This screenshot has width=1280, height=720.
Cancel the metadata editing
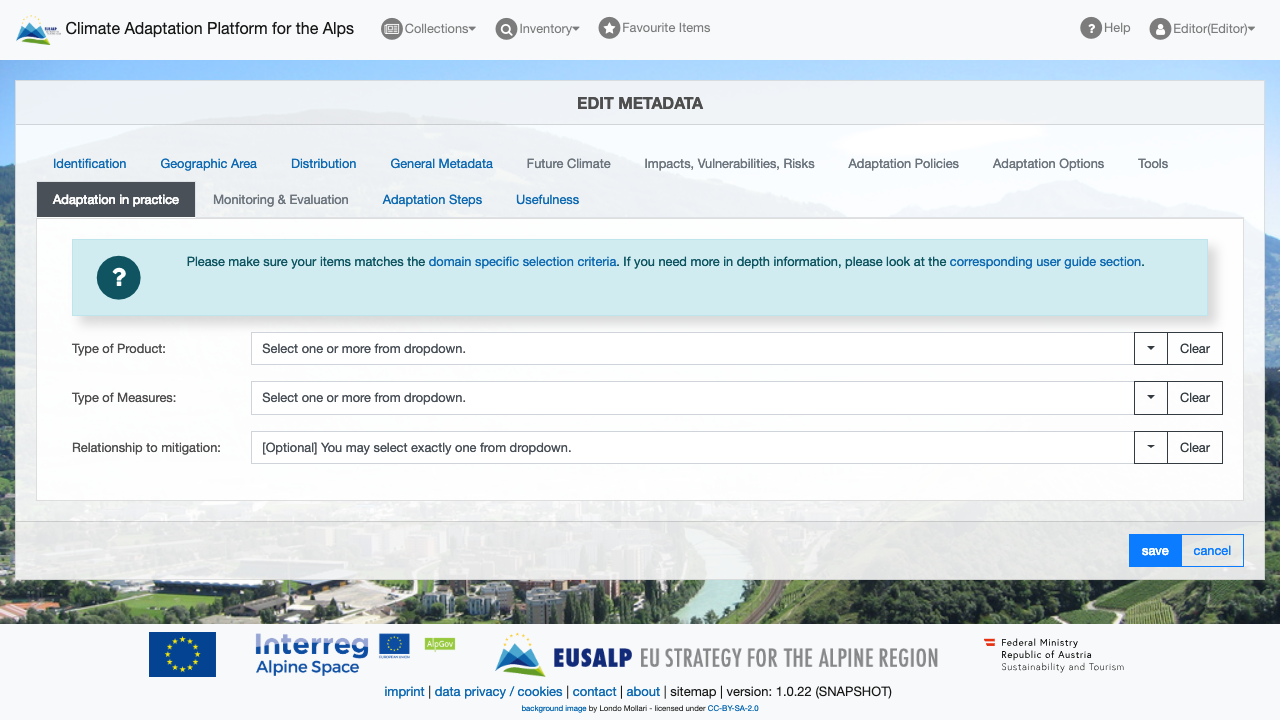[1212, 551]
